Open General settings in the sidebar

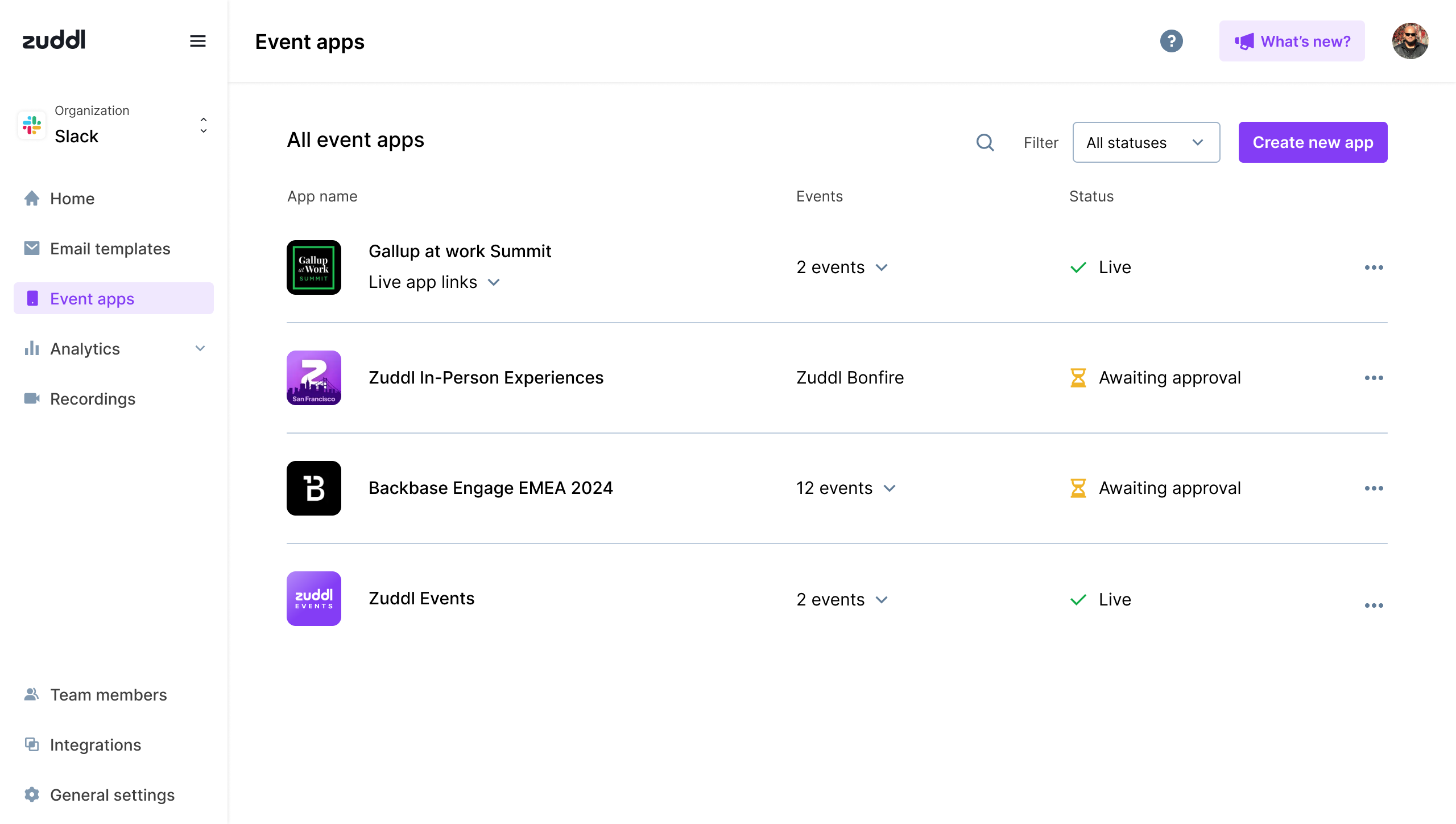(114, 794)
